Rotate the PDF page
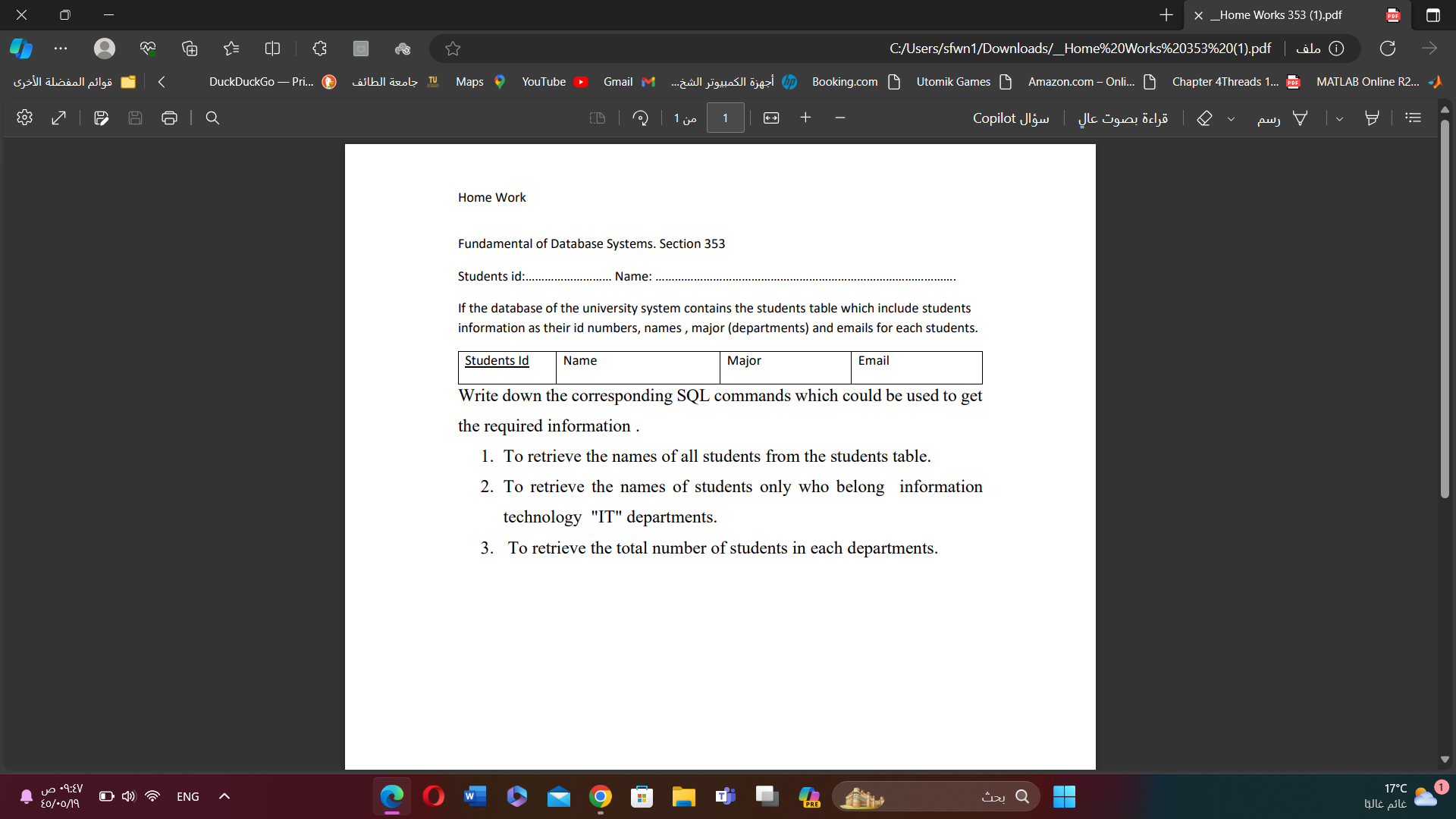Screen dimensions: 1456x819 [x=640, y=118]
